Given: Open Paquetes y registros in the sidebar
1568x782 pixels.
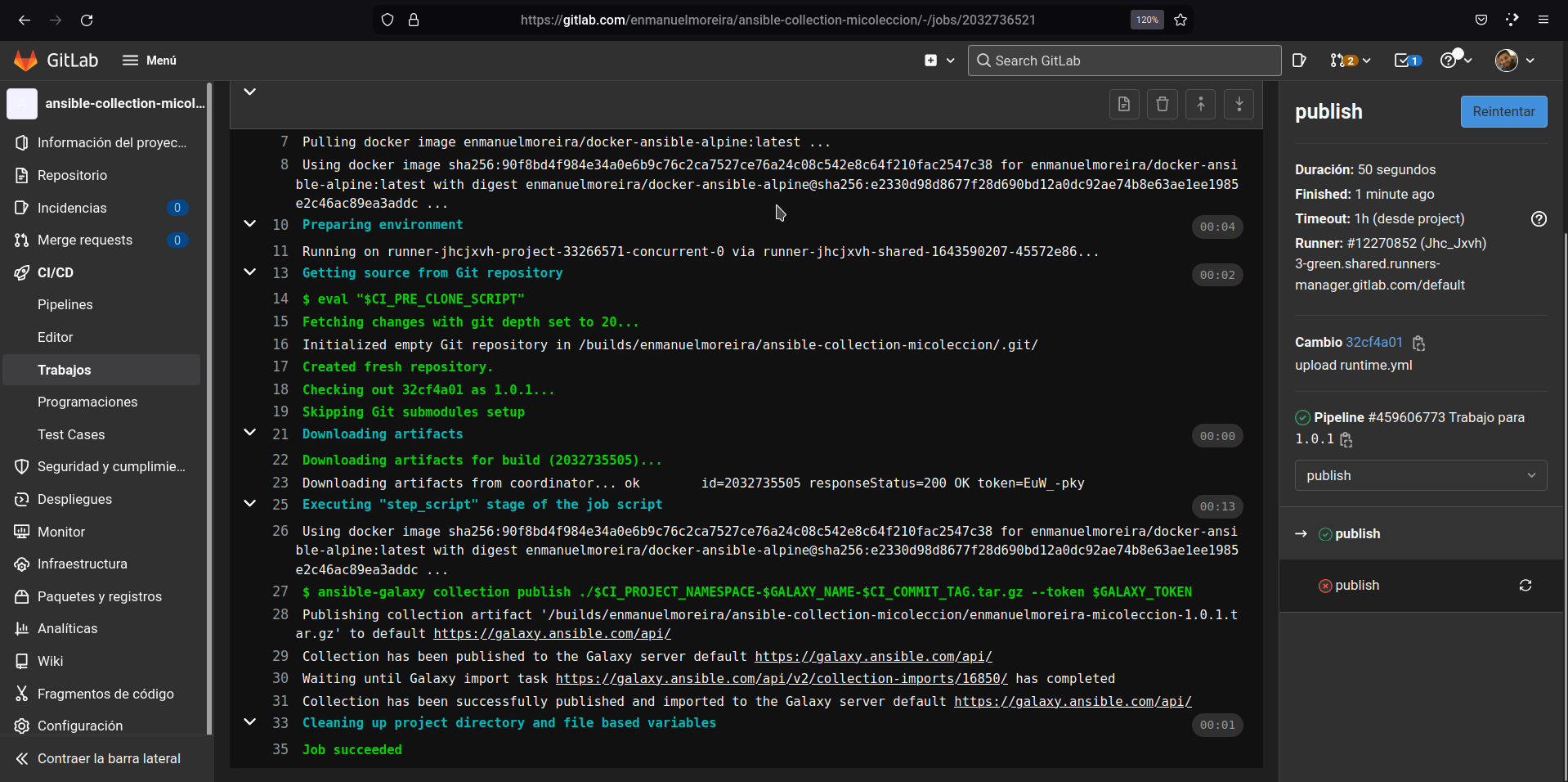Looking at the screenshot, I should tap(101, 596).
